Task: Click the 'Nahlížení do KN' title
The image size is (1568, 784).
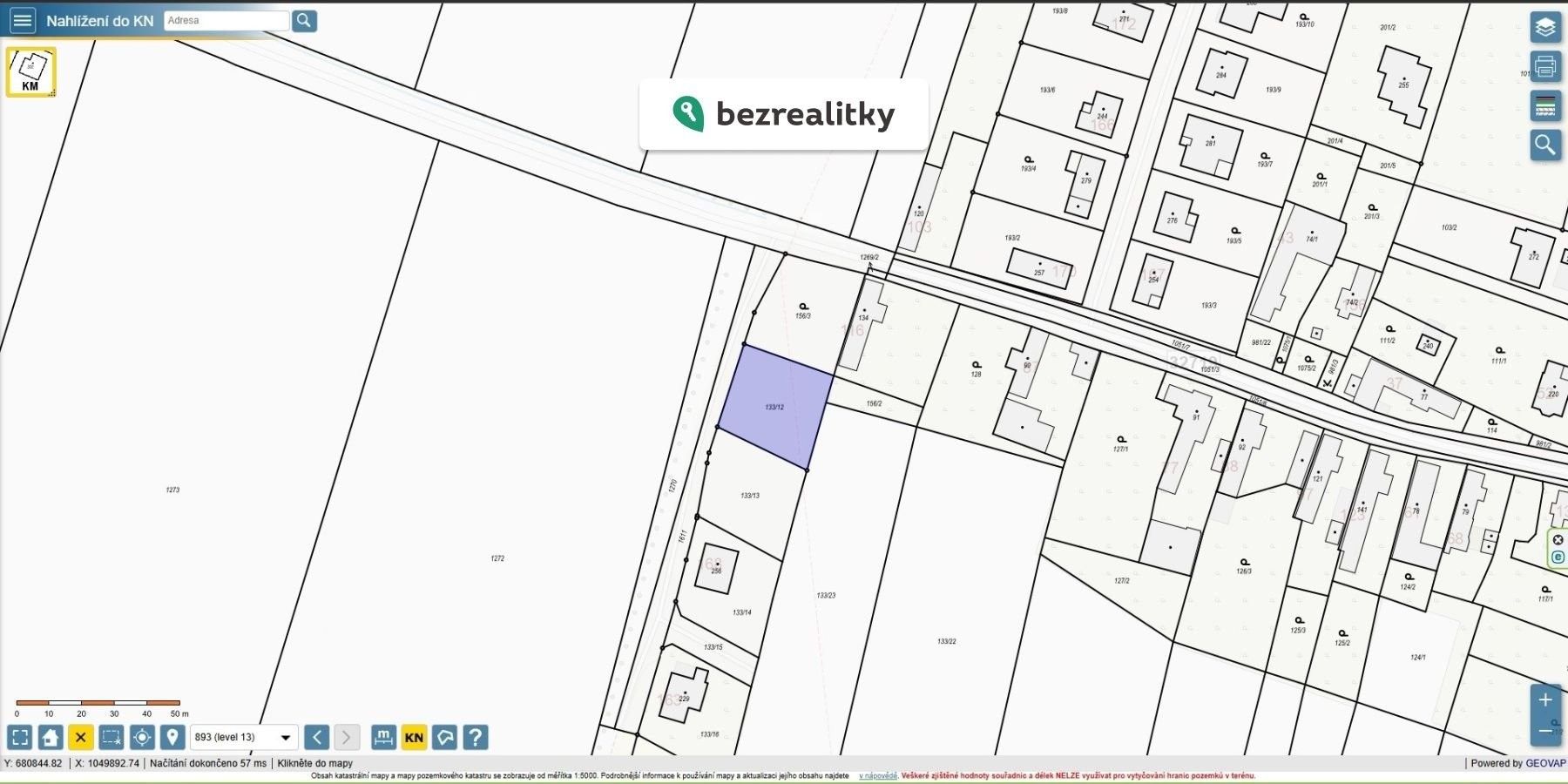Action: click(100, 21)
